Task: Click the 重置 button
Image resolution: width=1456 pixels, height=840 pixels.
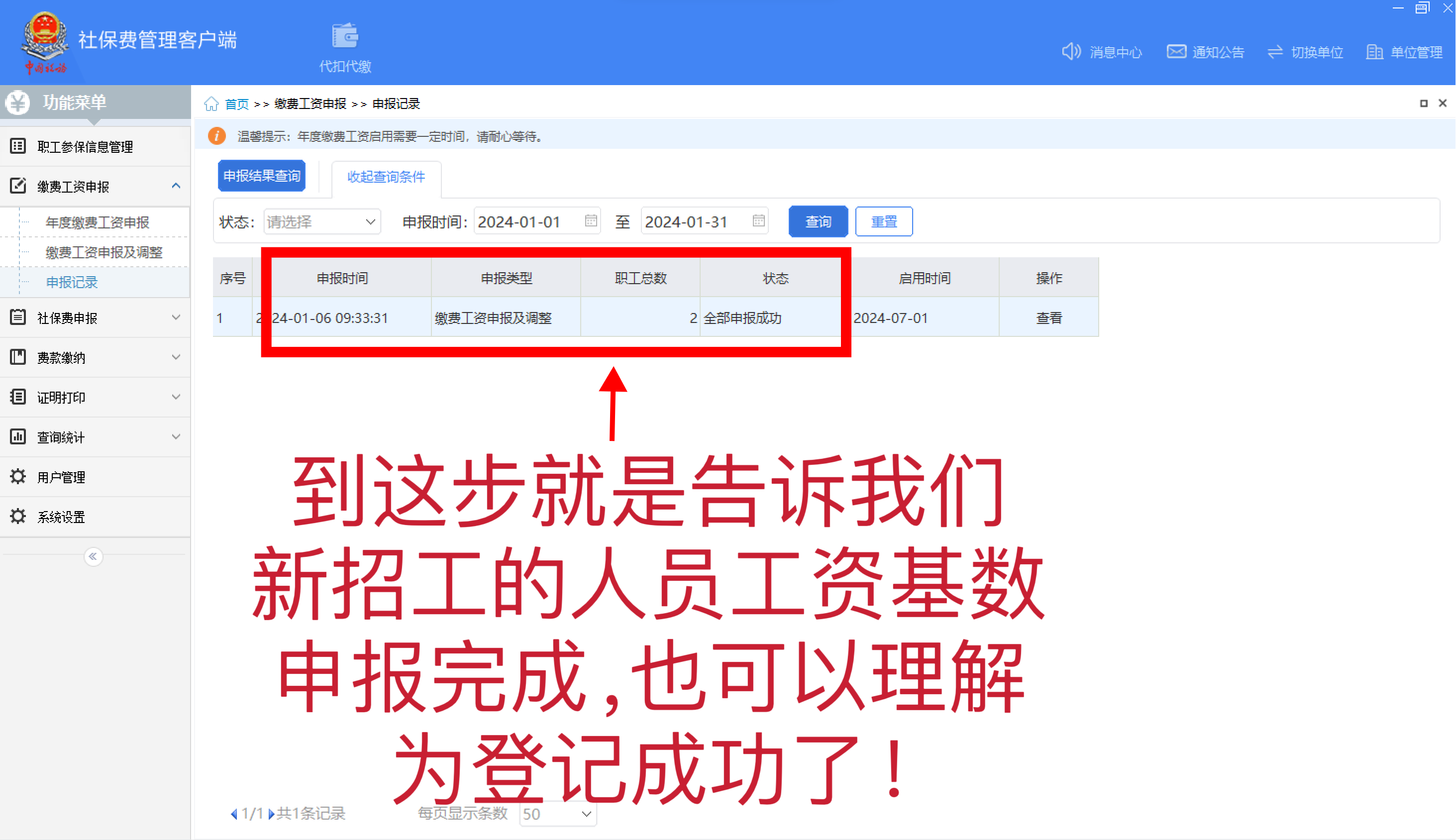Action: tap(883, 221)
